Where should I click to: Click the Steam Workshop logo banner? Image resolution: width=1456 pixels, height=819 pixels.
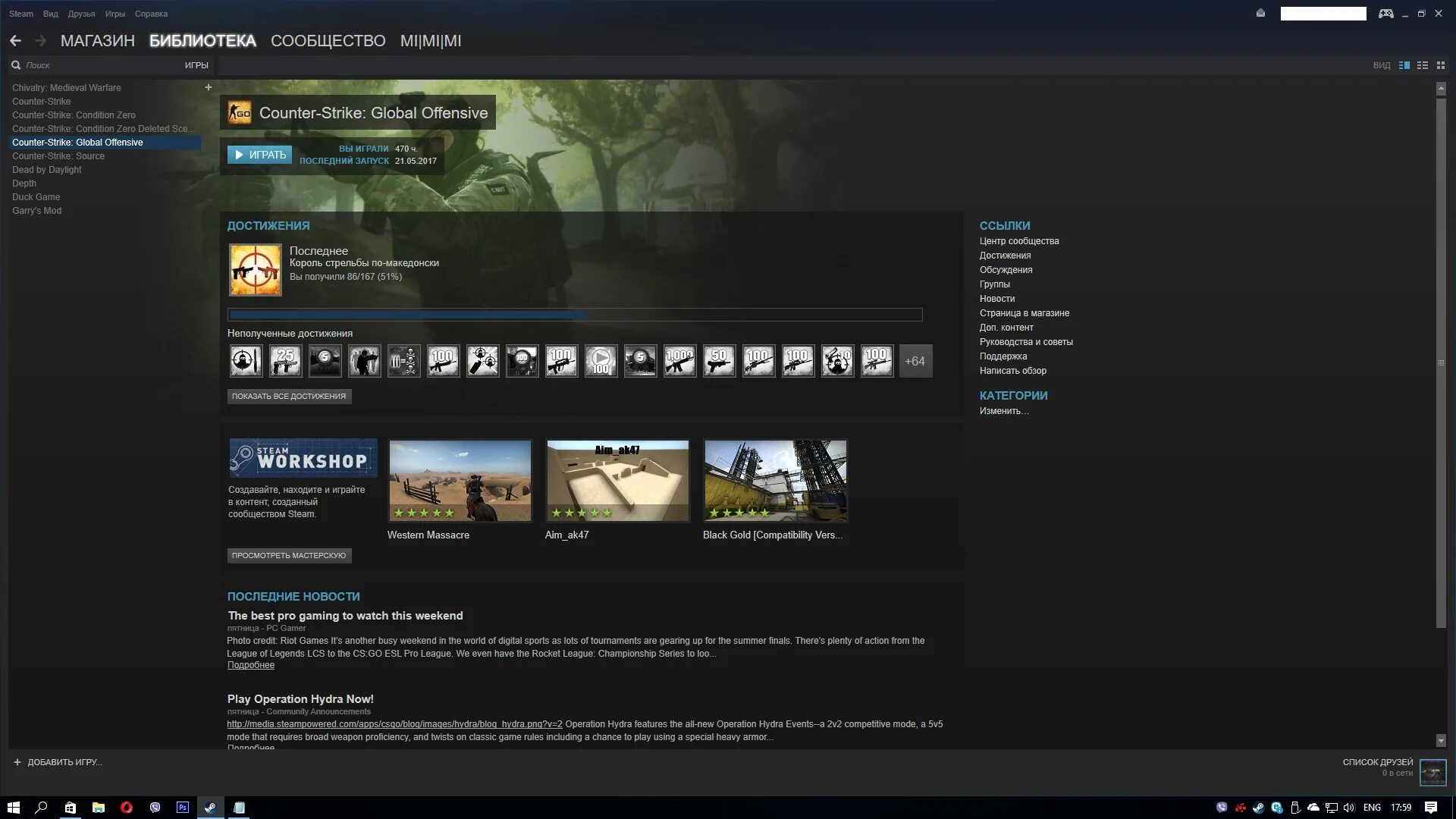point(303,458)
